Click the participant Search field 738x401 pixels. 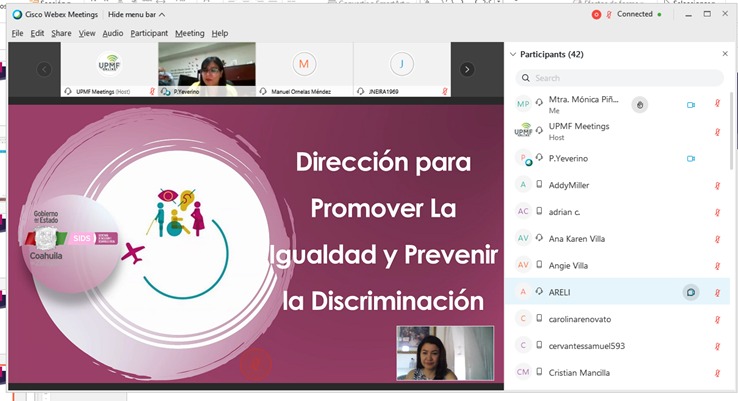[620, 78]
